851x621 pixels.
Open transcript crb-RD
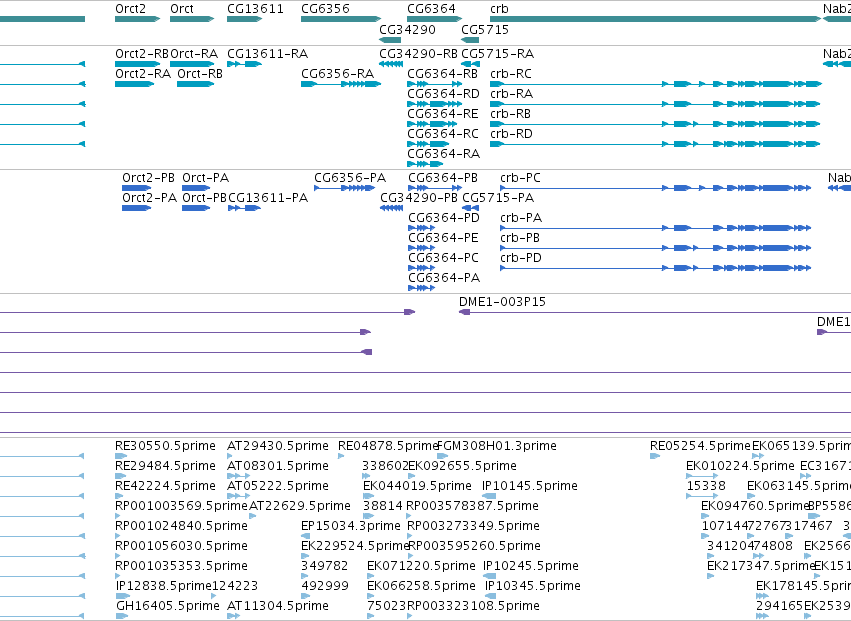[511, 134]
